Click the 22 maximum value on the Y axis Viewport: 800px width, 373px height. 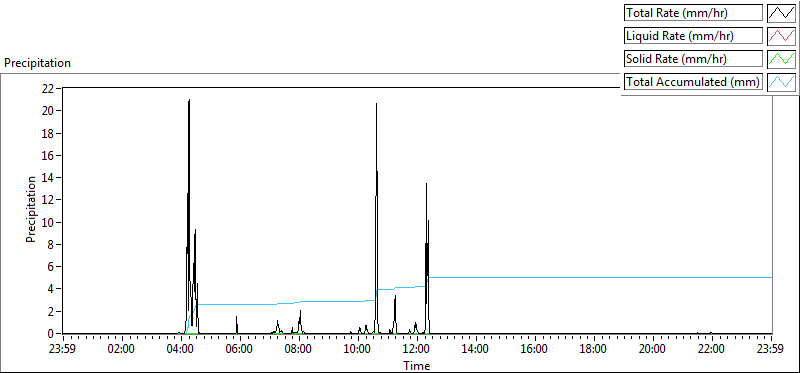tap(48, 88)
